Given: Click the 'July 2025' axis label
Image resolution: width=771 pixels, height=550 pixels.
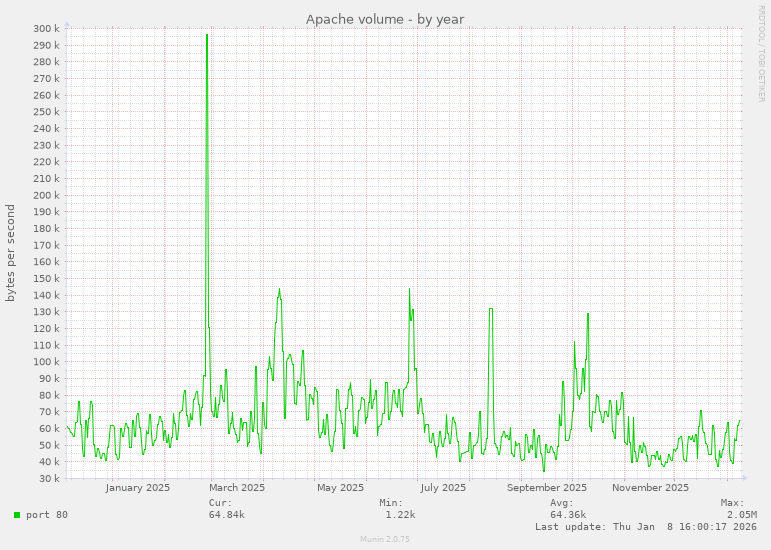Looking at the screenshot, I should (443, 488).
